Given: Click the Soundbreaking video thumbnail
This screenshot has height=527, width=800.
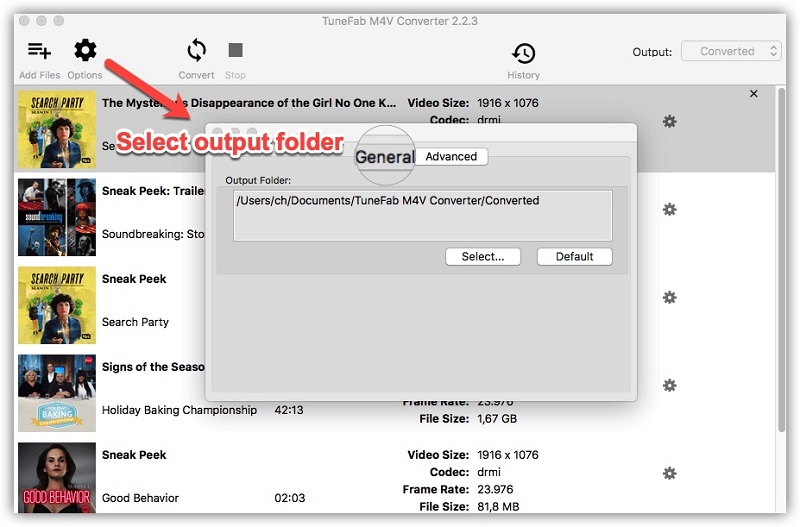Looking at the screenshot, I should [x=57, y=217].
